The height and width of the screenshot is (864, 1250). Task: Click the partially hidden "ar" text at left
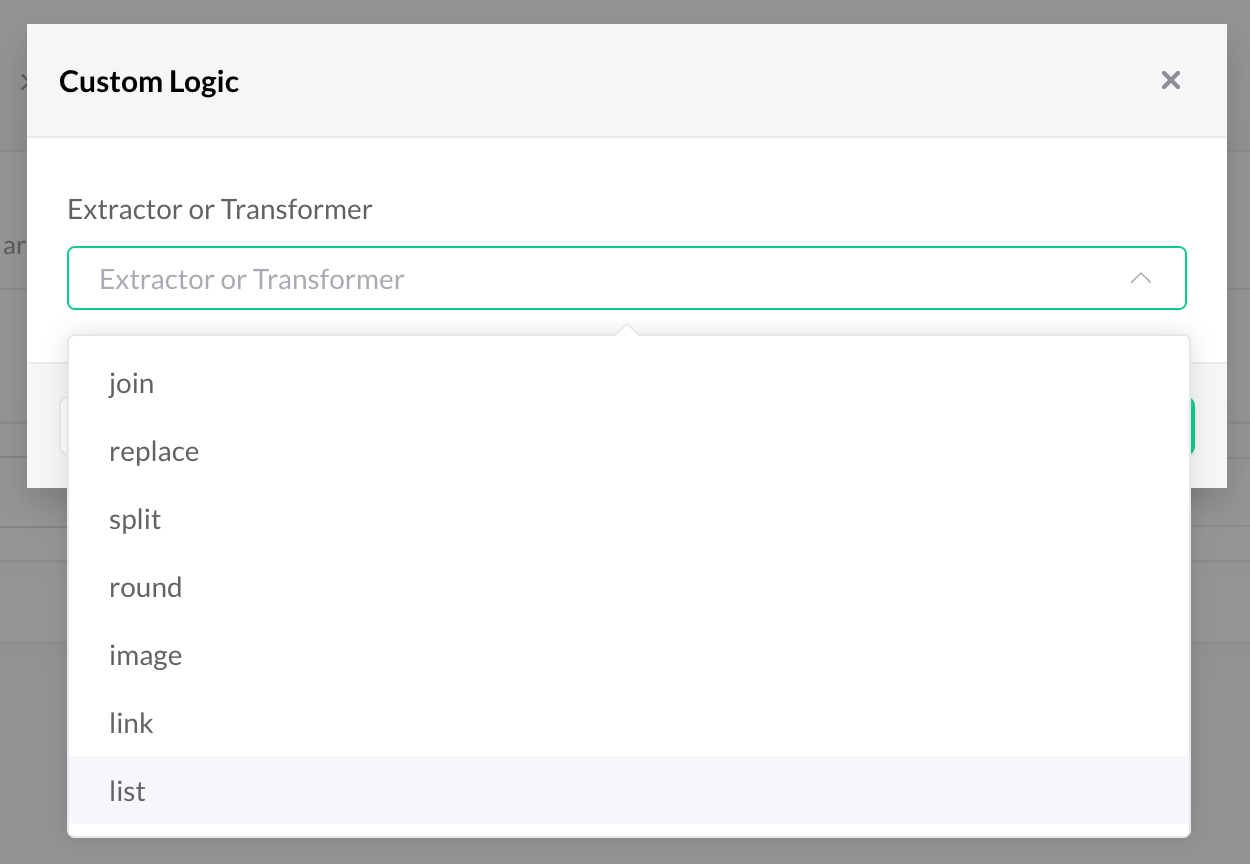pos(13,246)
